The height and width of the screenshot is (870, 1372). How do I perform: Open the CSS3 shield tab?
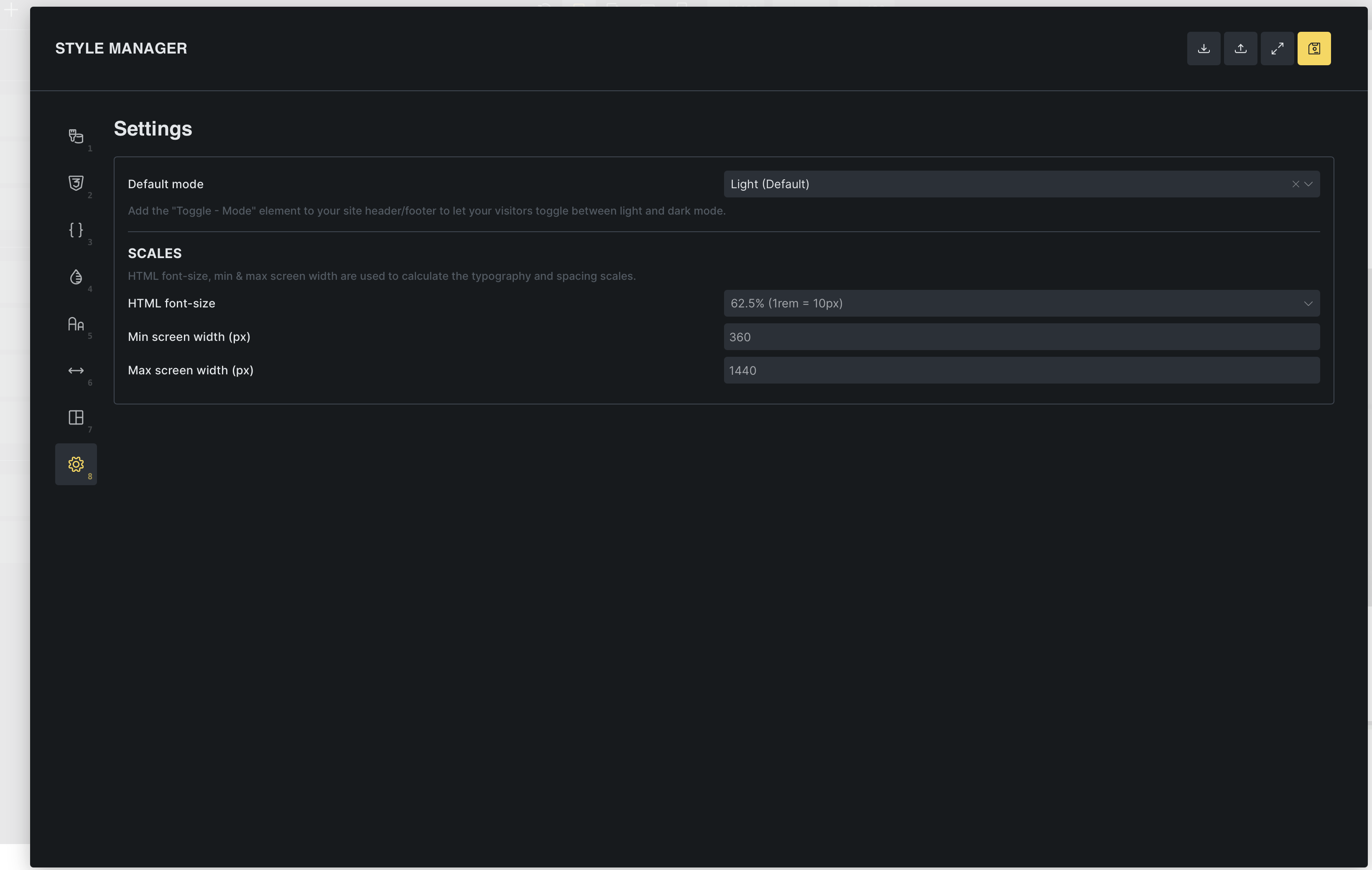[x=76, y=183]
